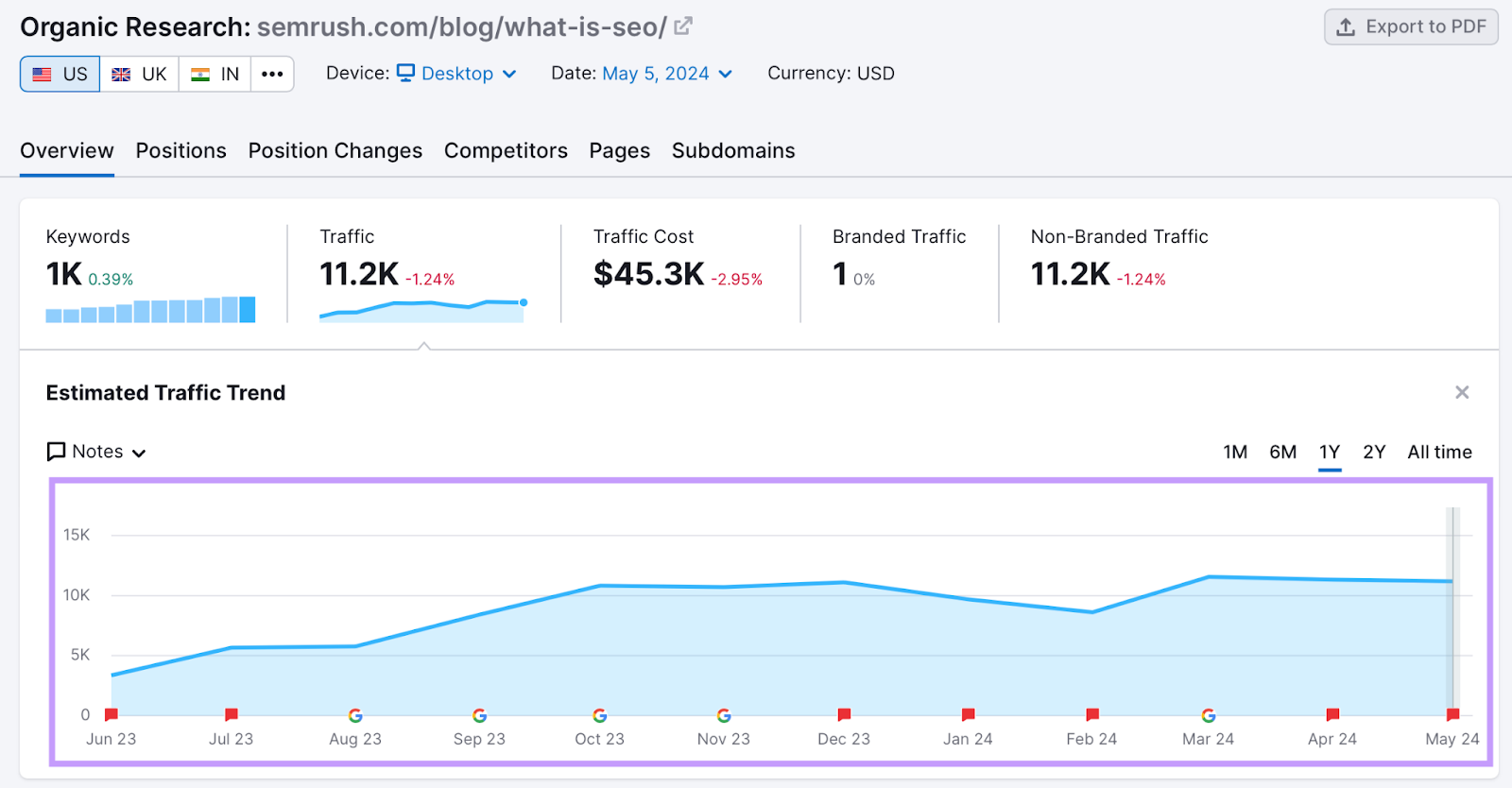
Task: Click the red note flag at Dec 23
Action: point(844,714)
